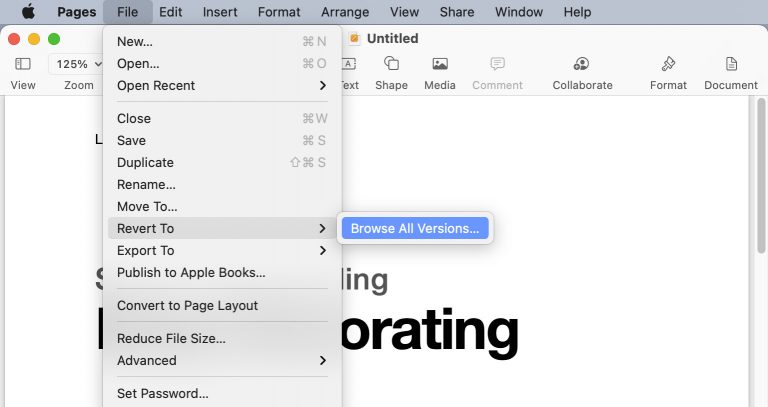Viewport: 768px width, 407px height.
Task: Choose Open... from the File menu
Action: pos(221,64)
